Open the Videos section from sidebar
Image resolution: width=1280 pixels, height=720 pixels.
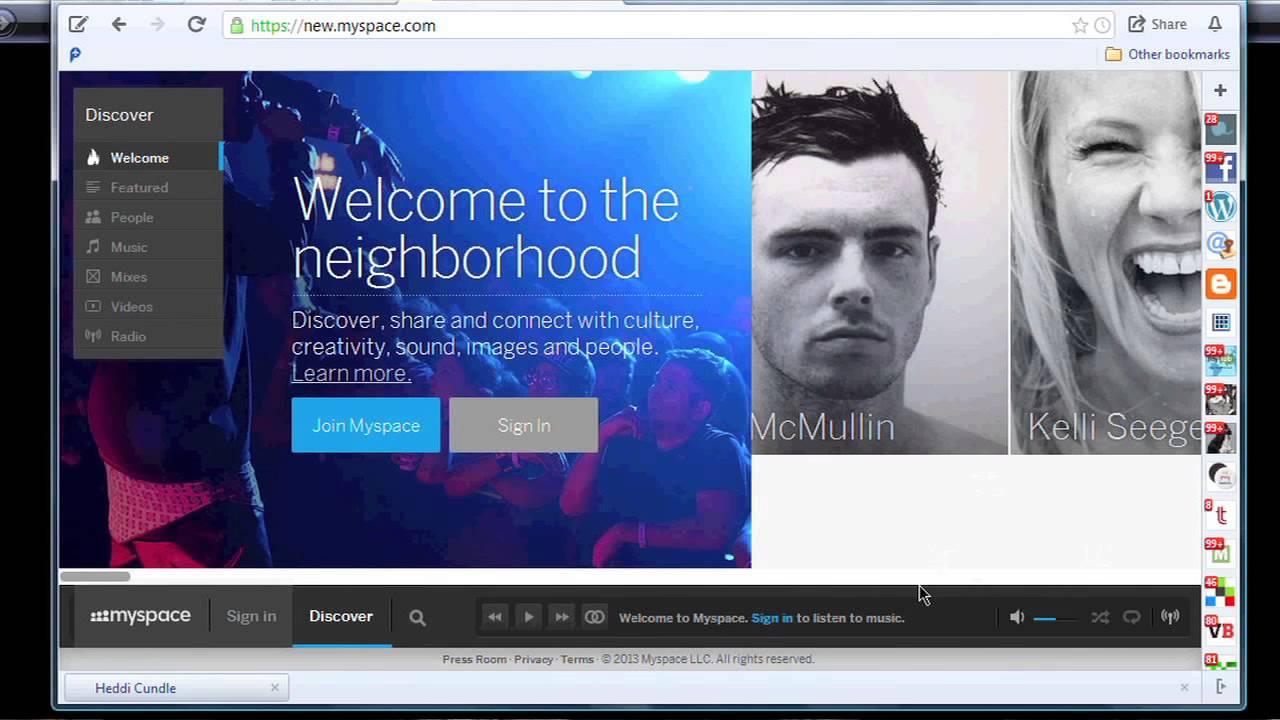(x=131, y=307)
